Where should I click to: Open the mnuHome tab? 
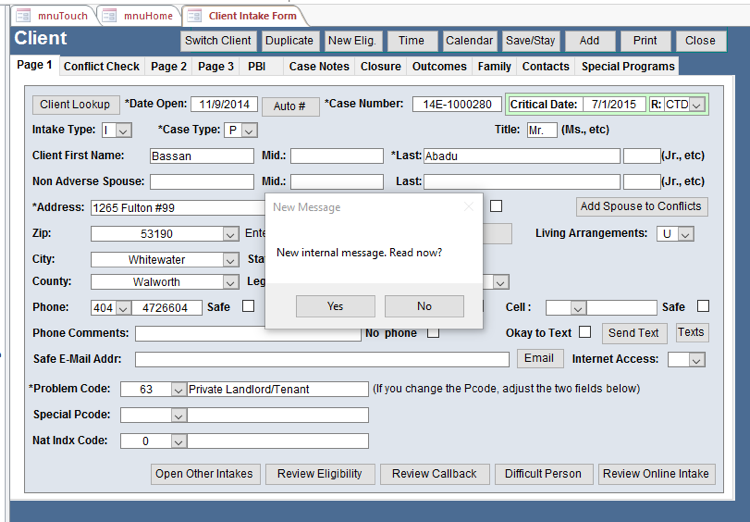(139, 16)
